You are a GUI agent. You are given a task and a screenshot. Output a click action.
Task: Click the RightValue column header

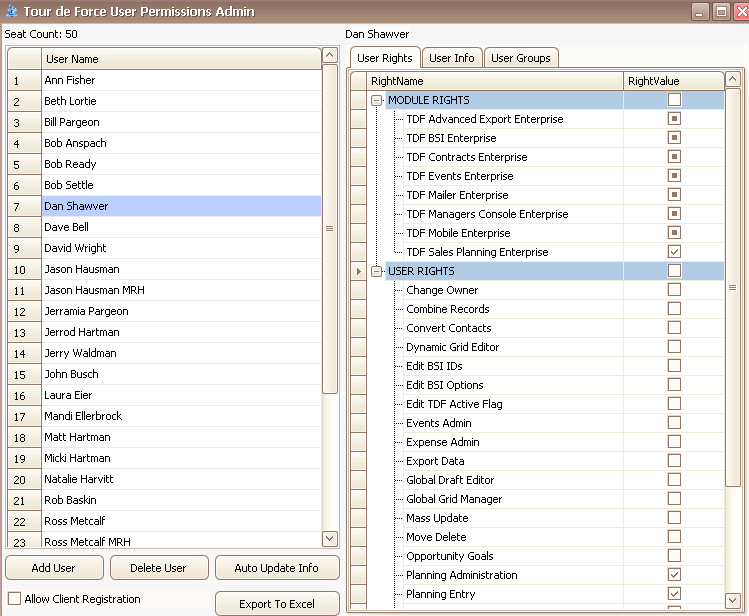pos(674,81)
